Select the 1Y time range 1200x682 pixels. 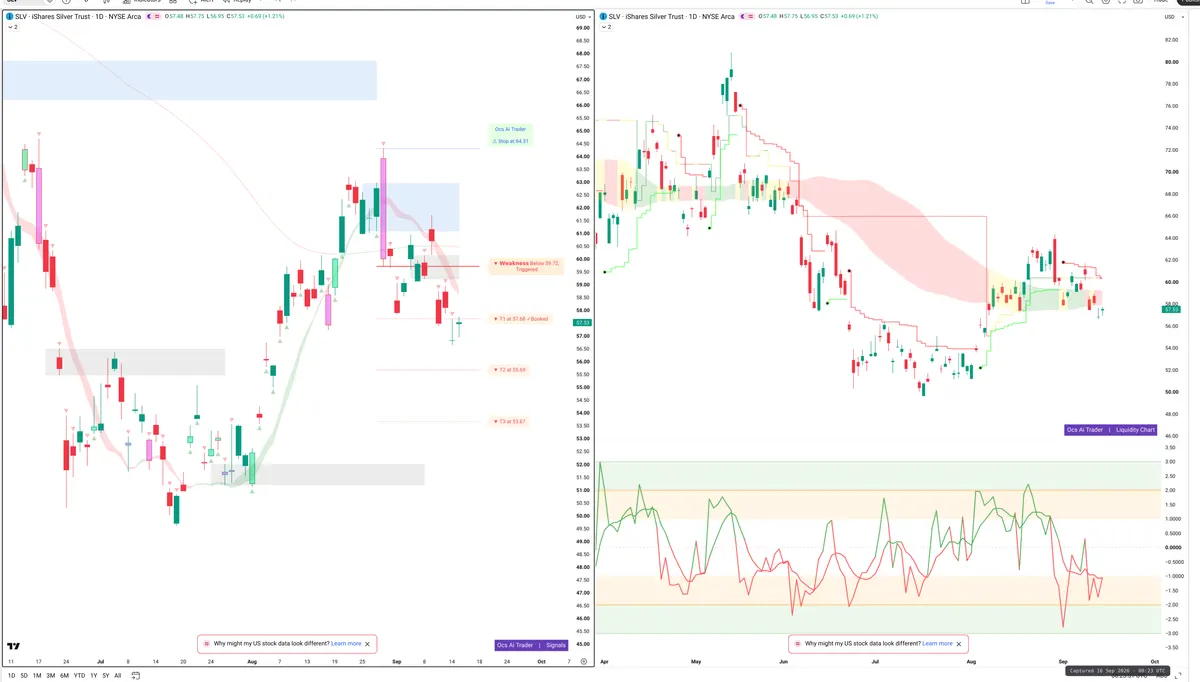[x=94, y=675]
